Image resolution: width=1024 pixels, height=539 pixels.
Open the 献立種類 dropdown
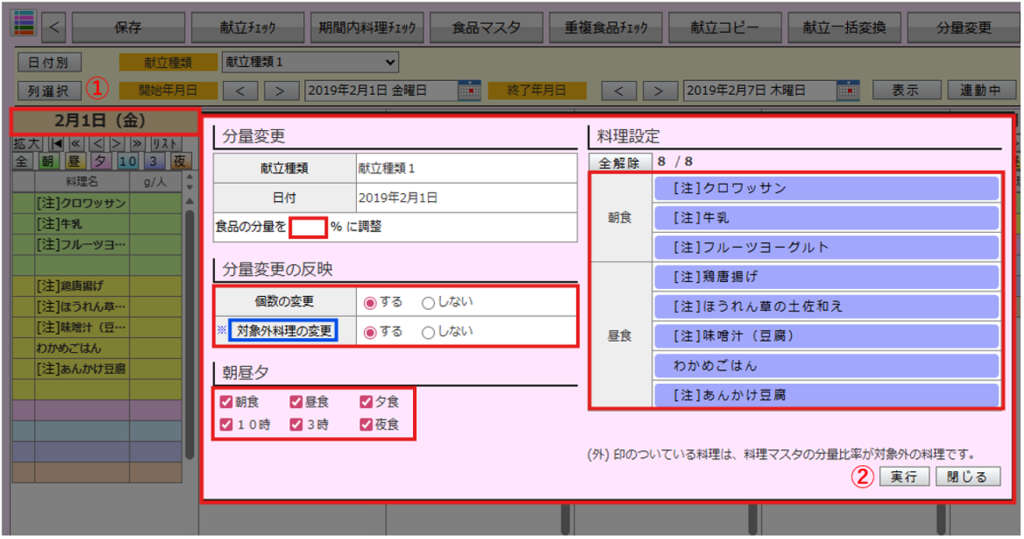pos(309,62)
